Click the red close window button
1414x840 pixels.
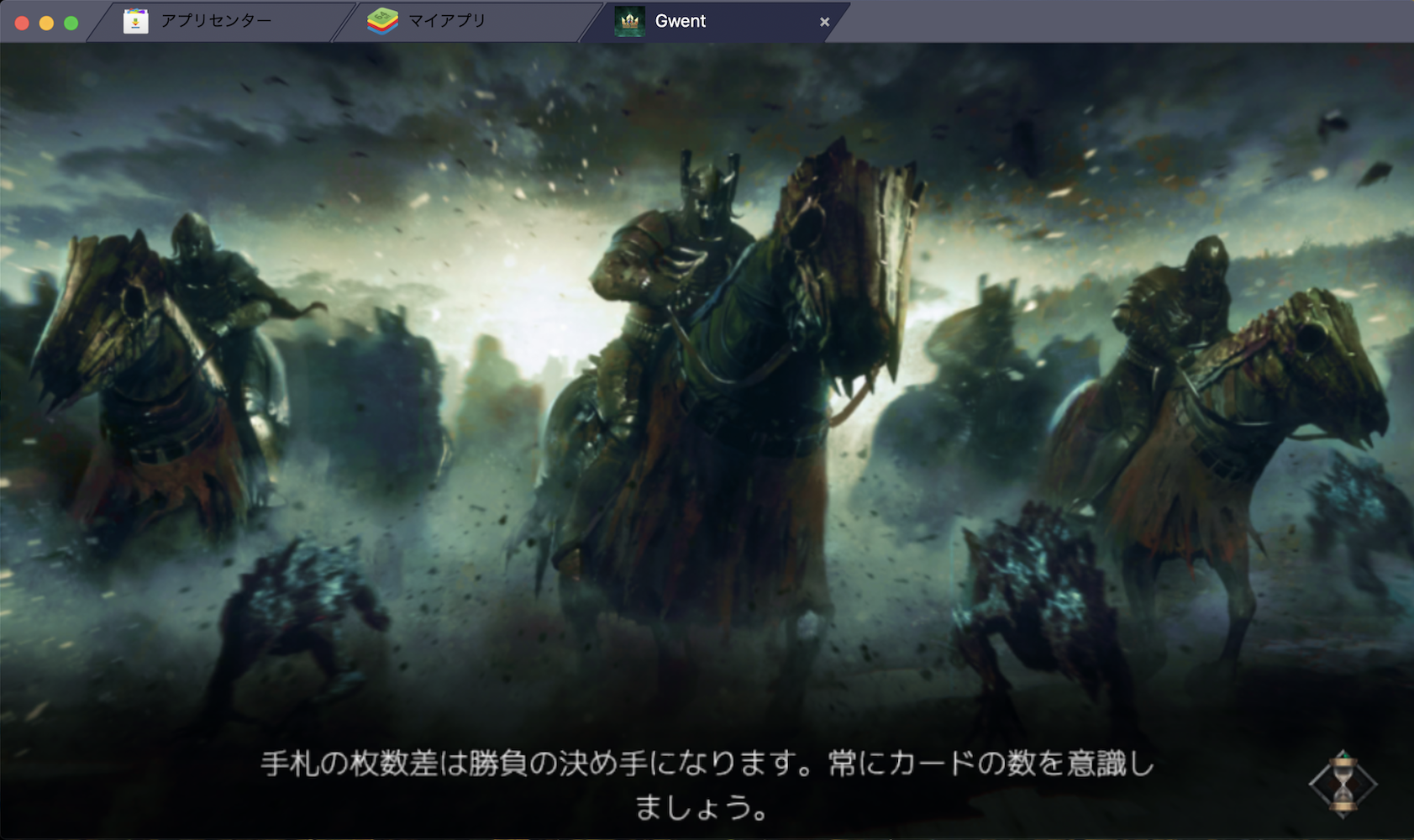[x=23, y=23]
